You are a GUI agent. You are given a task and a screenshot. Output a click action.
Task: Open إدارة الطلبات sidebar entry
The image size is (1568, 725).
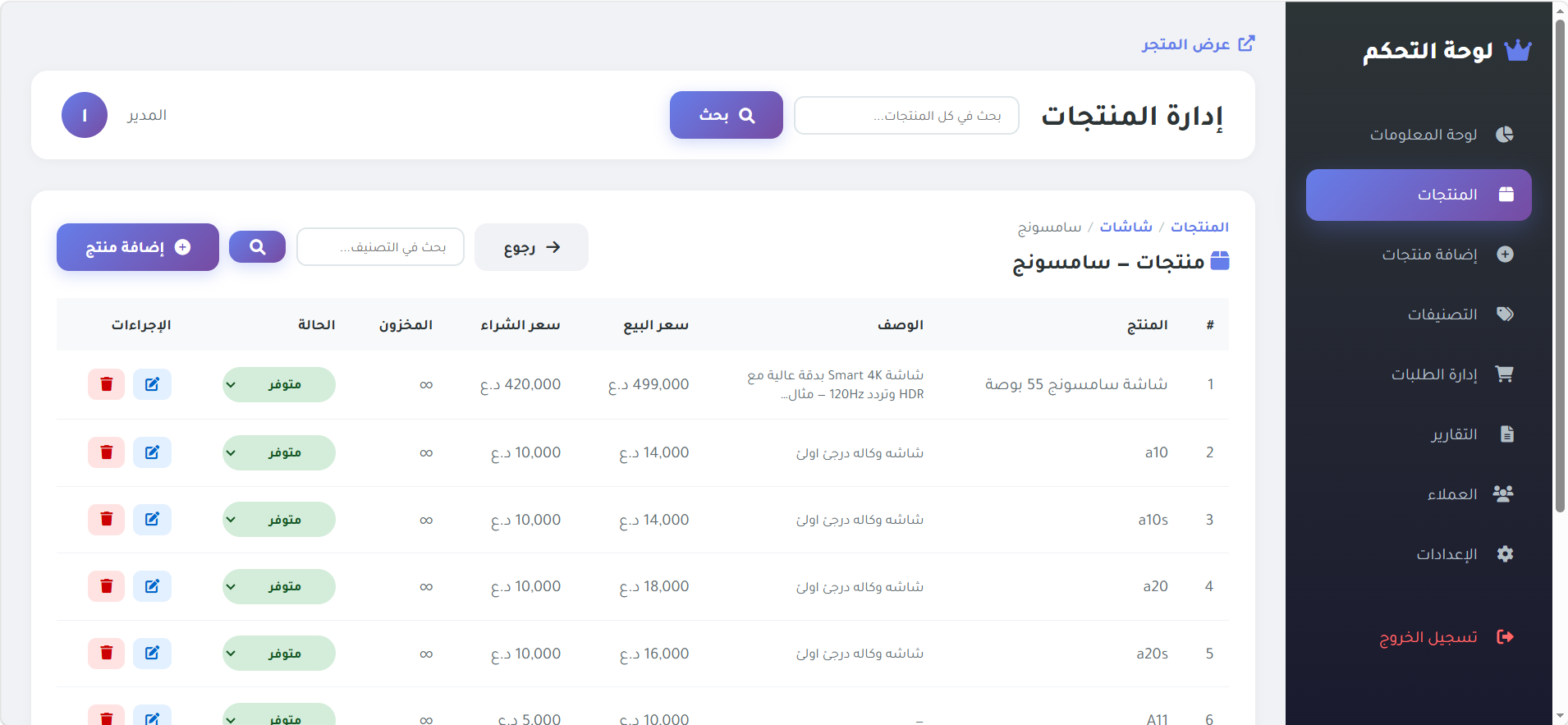[x=1419, y=374]
